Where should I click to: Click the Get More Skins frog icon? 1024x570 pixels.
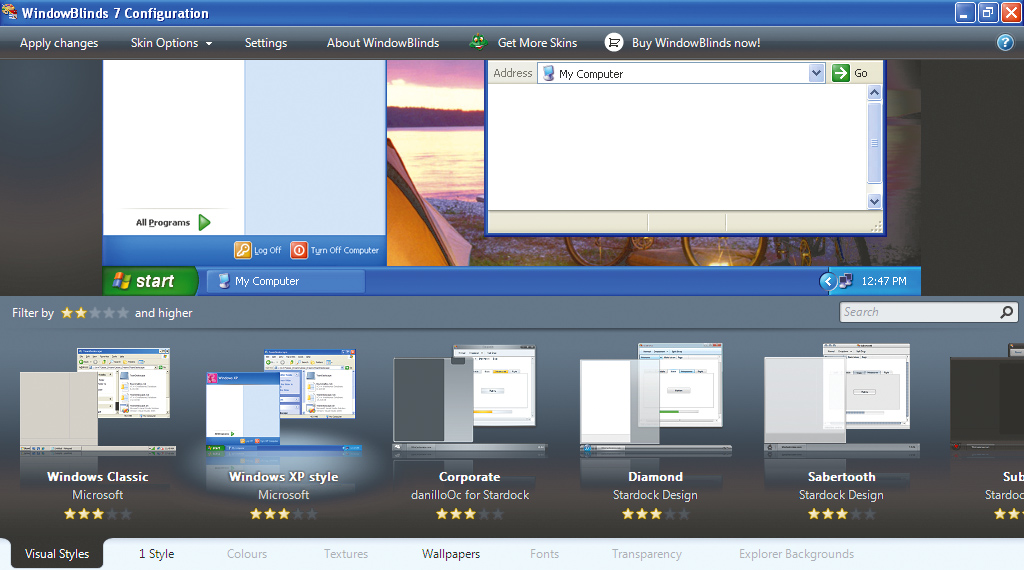479,42
